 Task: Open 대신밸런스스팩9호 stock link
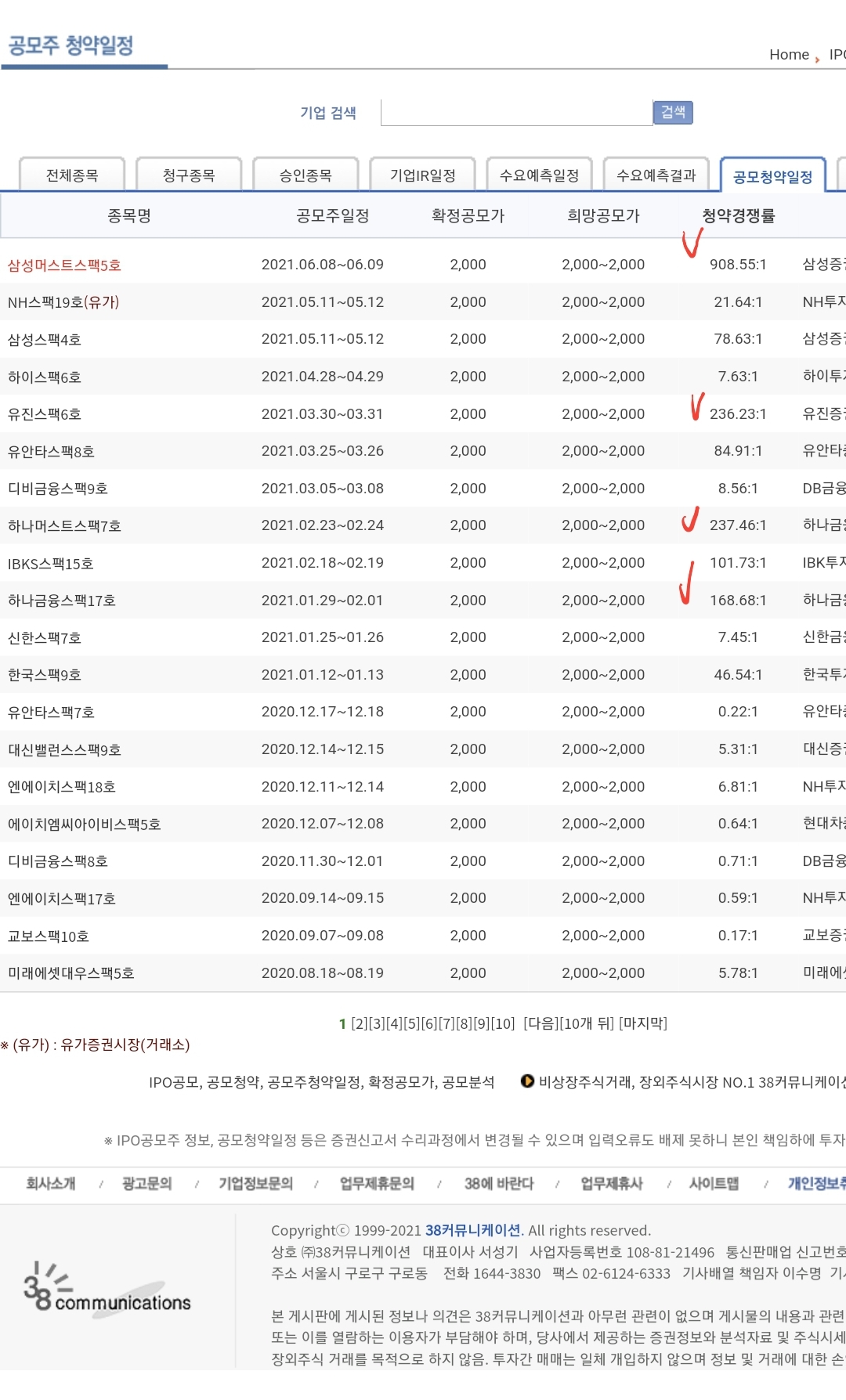pyautogui.click(x=64, y=749)
